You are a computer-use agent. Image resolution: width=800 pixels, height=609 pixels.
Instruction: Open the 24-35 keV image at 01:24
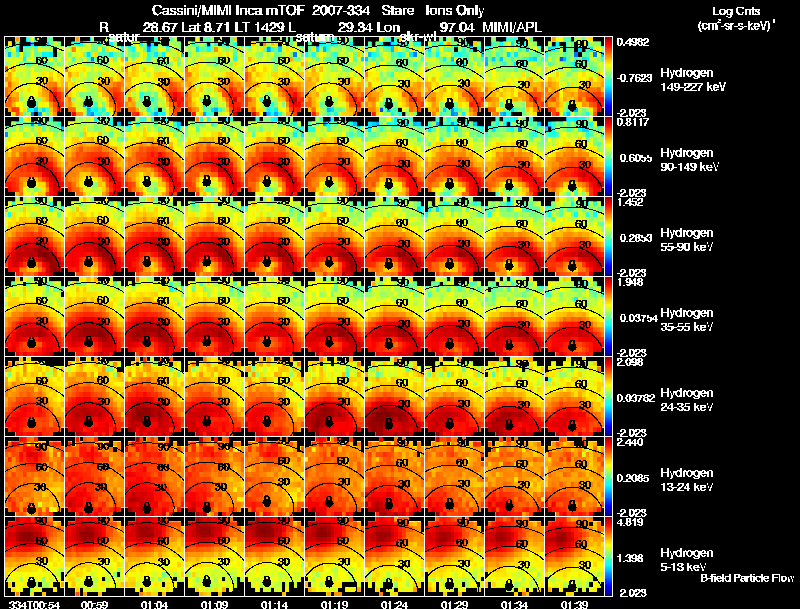394,397
